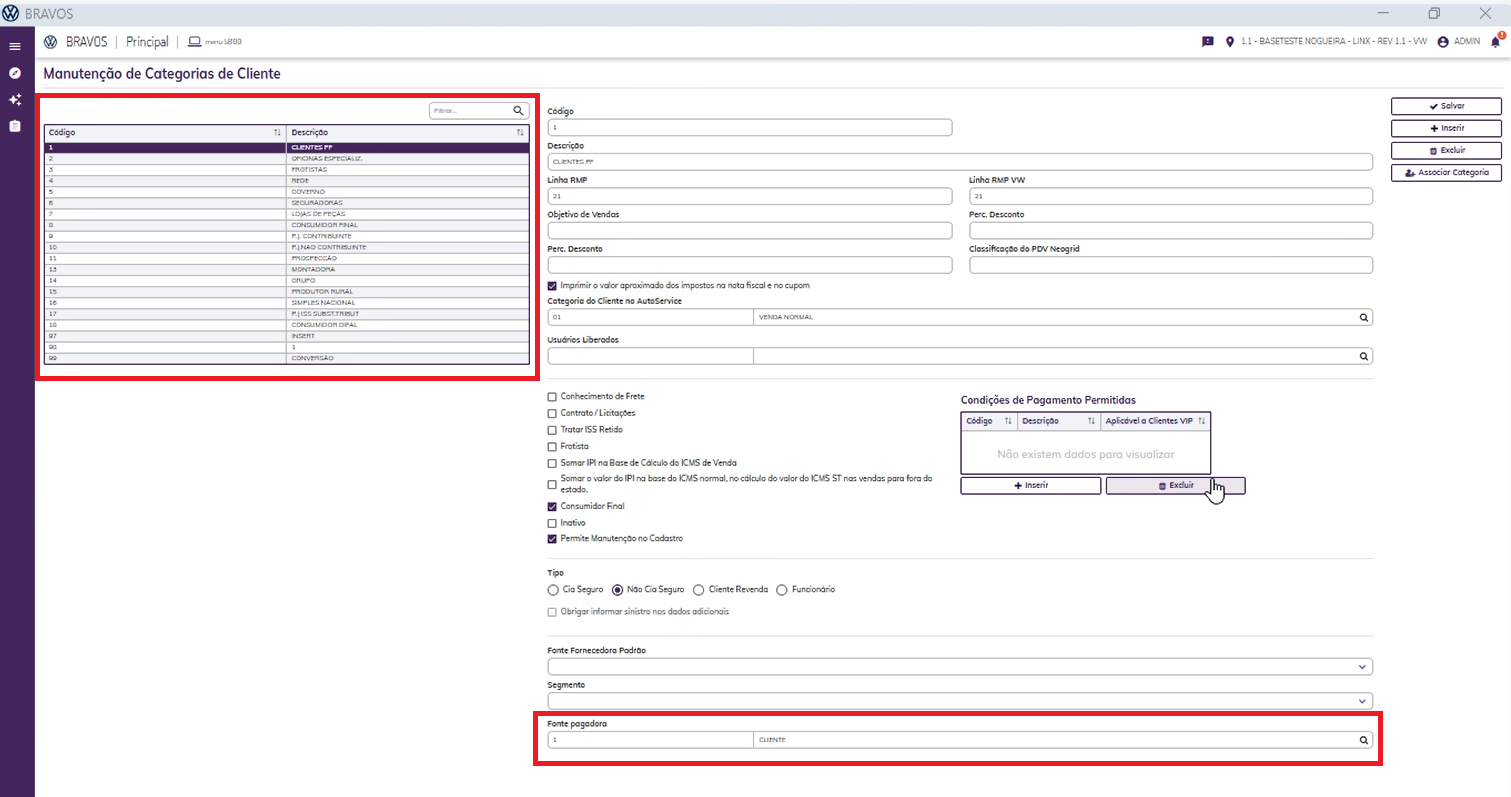
Task: Open the ADMIN user account icon
Action: tap(1442, 42)
